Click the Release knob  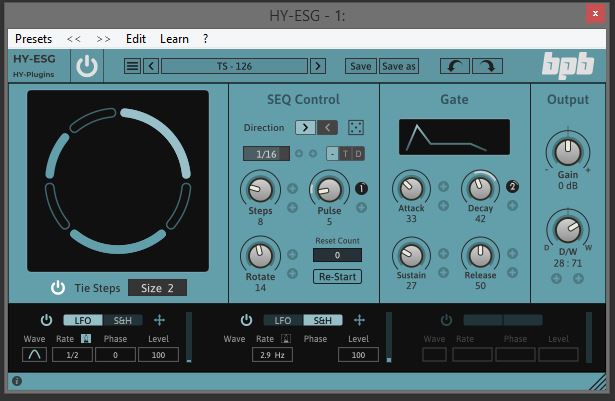point(480,255)
